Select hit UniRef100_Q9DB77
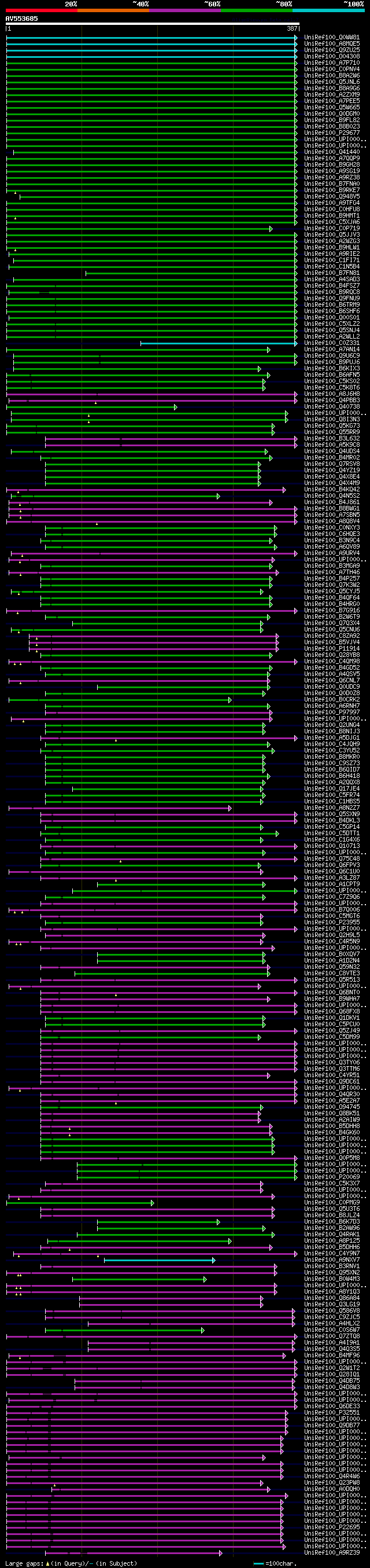 point(332,1425)
